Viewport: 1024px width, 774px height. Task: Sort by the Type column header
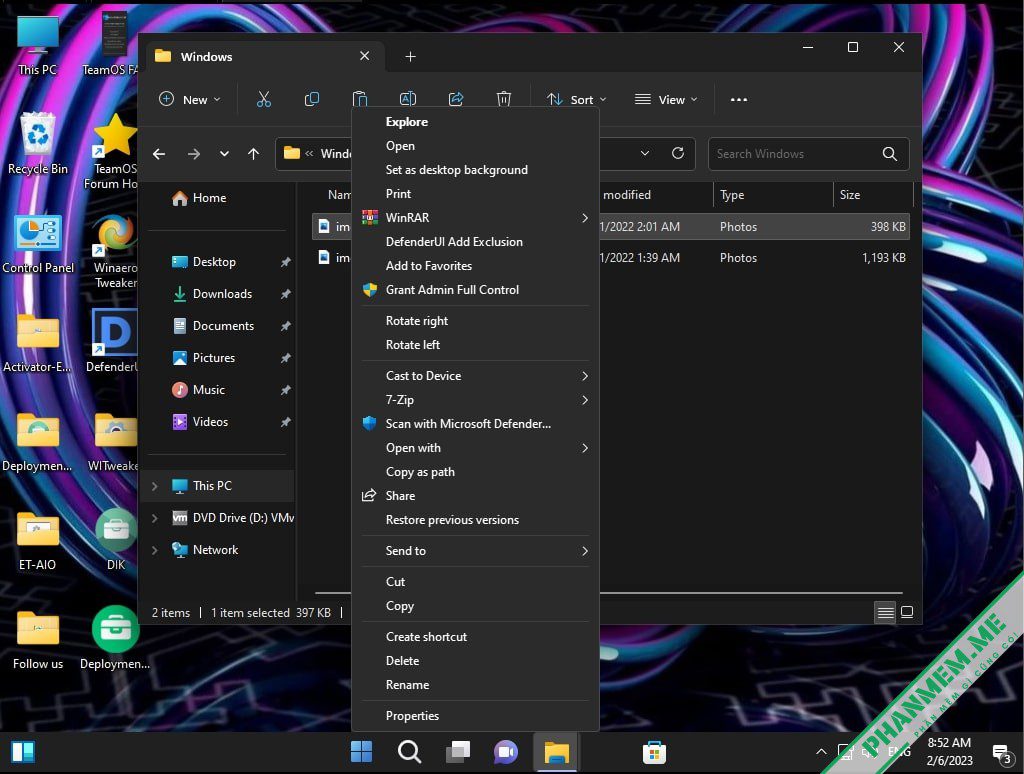(x=773, y=195)
